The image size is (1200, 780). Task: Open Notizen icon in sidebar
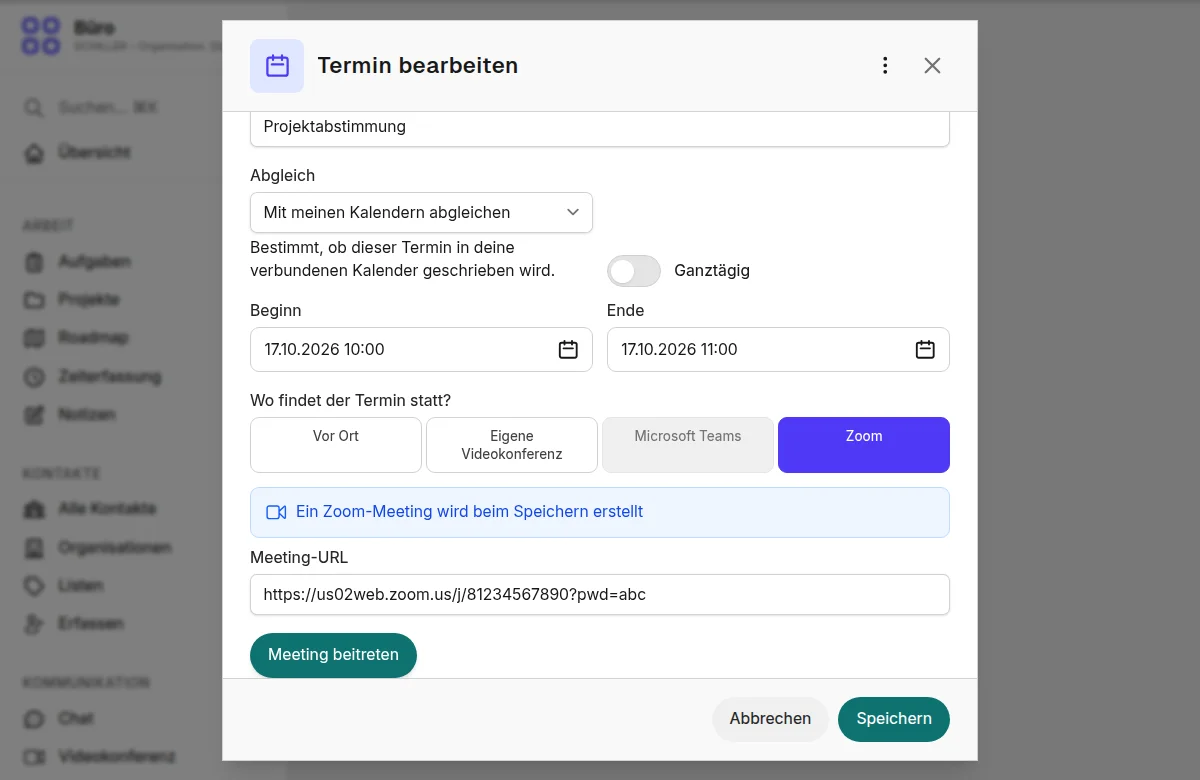34,414
